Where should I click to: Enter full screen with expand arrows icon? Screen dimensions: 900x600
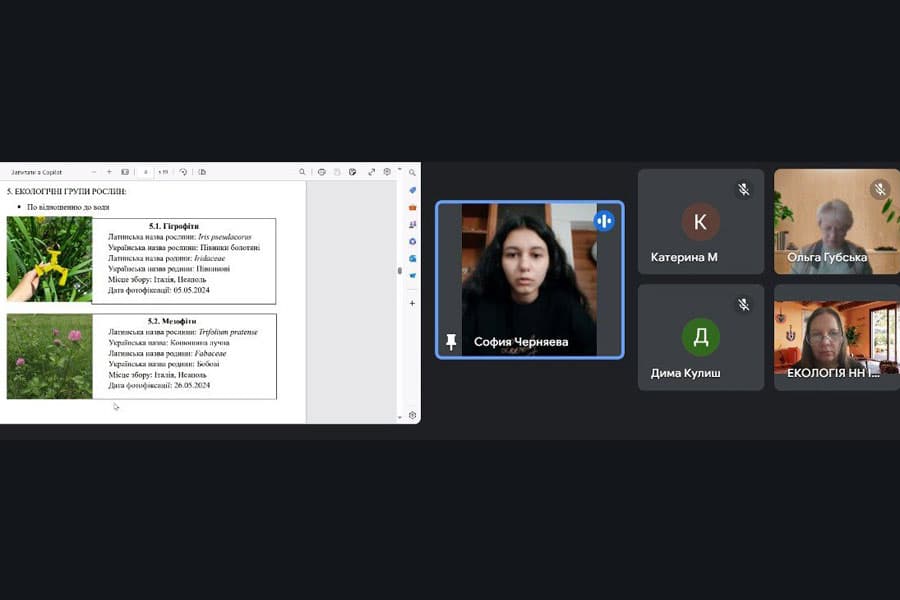(371, 172)
